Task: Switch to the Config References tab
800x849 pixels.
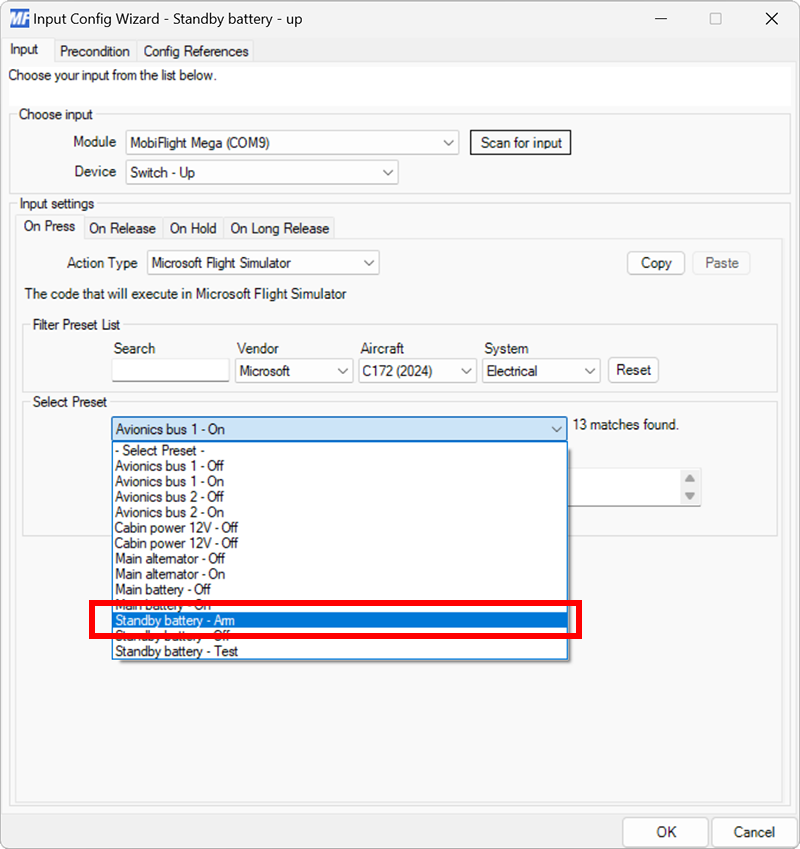Action: point(196,51)
